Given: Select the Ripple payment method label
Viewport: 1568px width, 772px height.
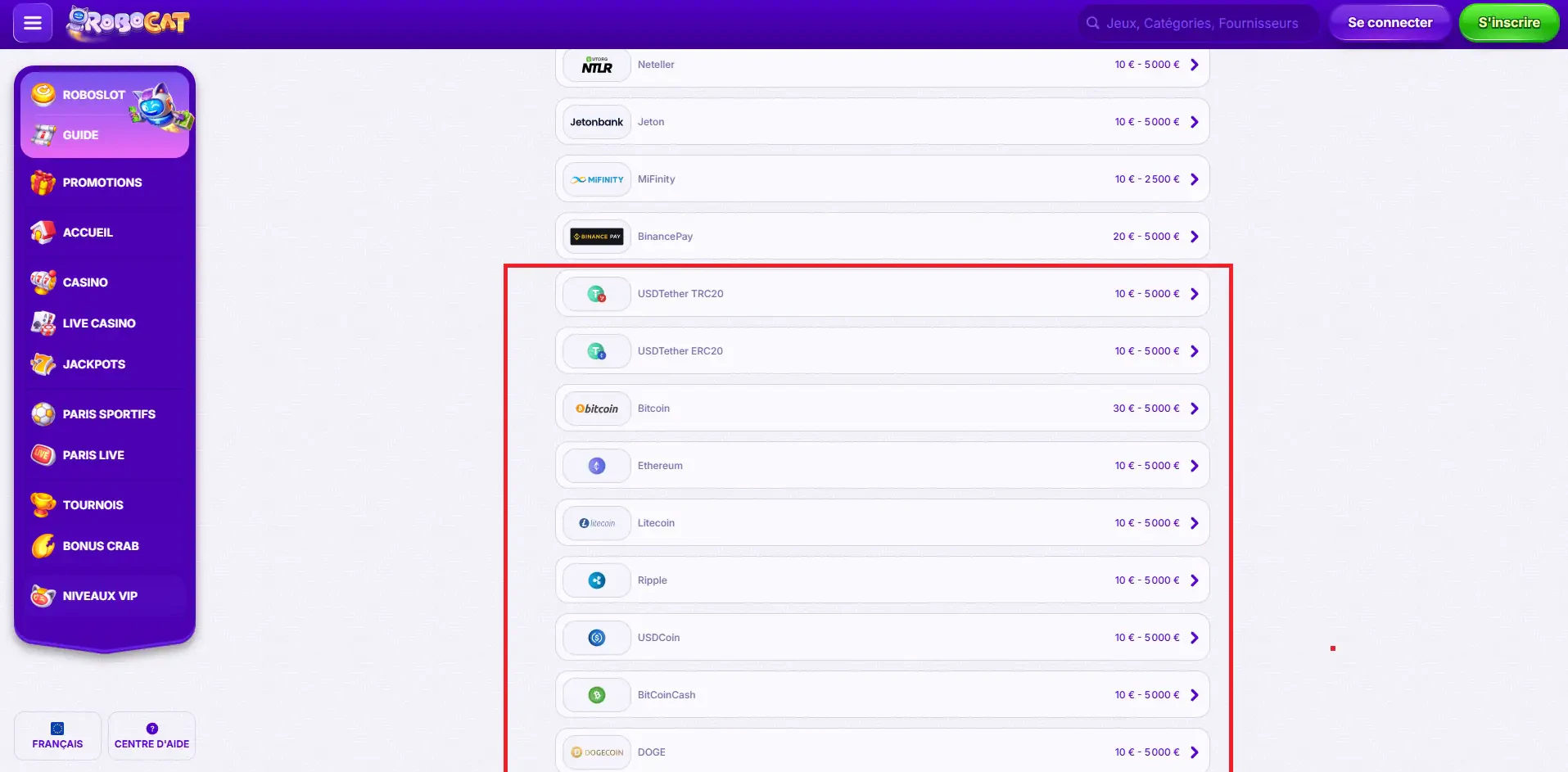Looking at the screenshot, I should tap(652, 580).
